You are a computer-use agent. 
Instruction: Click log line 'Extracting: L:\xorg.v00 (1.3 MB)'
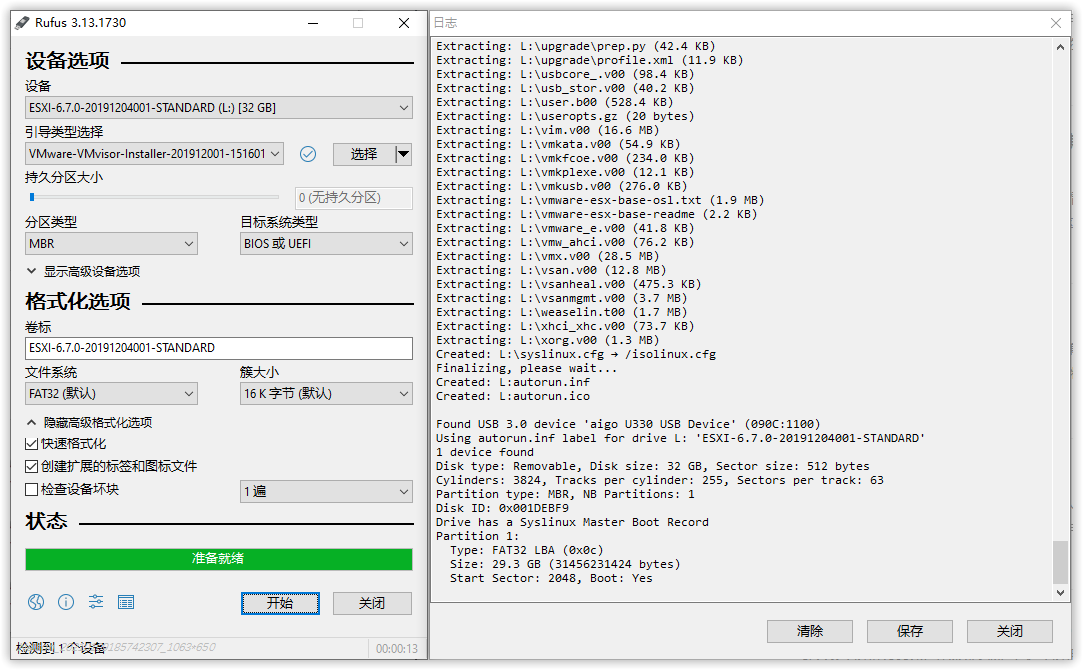(x=547, y=340)
